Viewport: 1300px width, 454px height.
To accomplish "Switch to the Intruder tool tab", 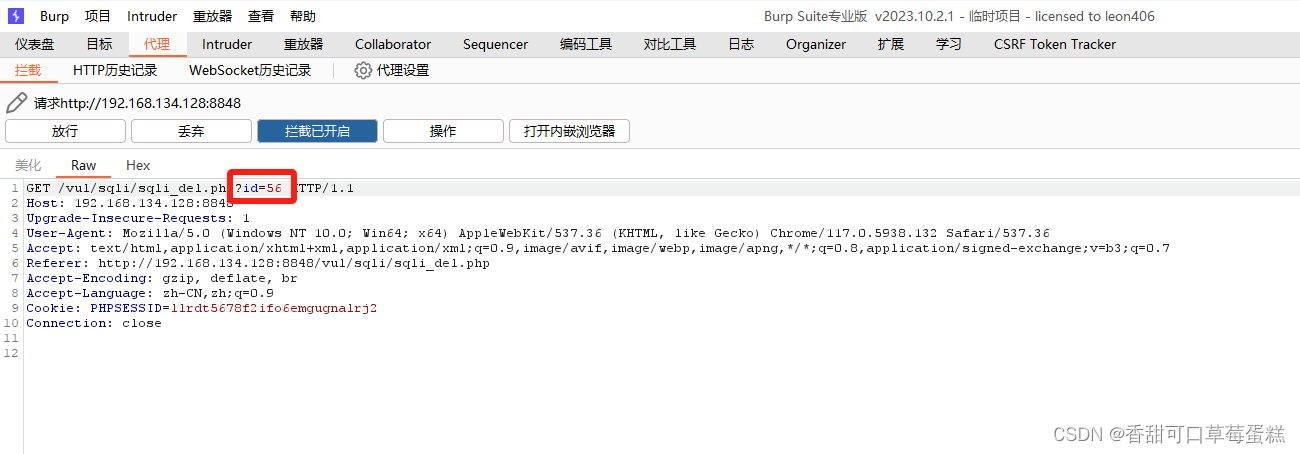I will coord(227,44).
